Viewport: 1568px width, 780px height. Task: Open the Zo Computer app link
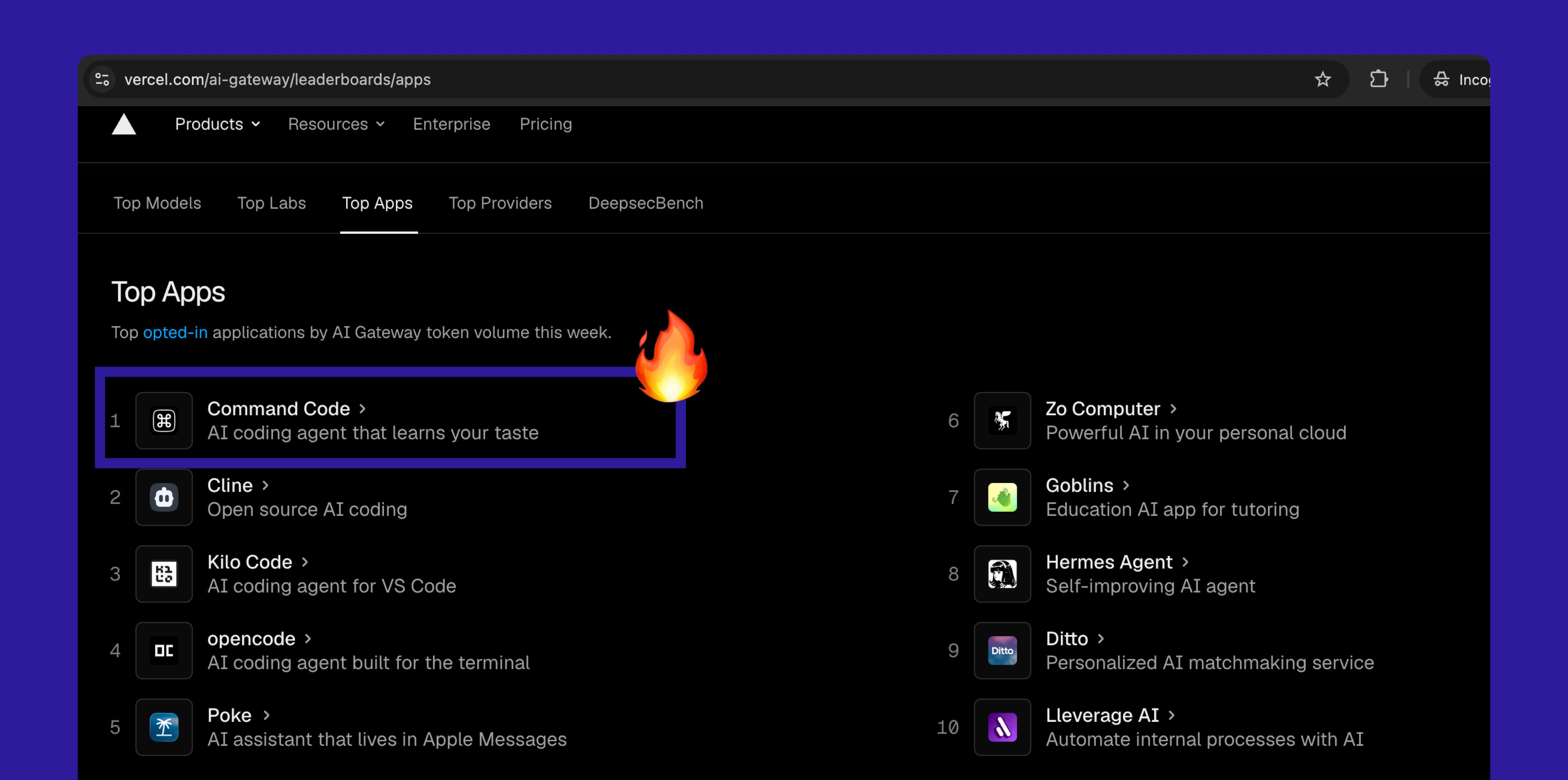point(1103,409)
